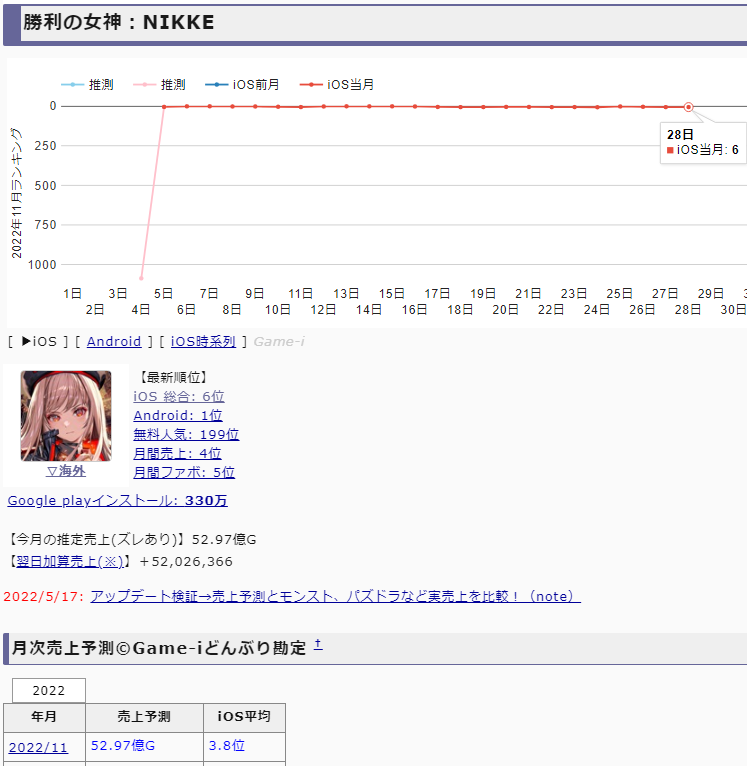Open the 無料人気: 199位 link
Image resolution: width=747 pixels, height=766 pixels.
click(x=186, y=434)
